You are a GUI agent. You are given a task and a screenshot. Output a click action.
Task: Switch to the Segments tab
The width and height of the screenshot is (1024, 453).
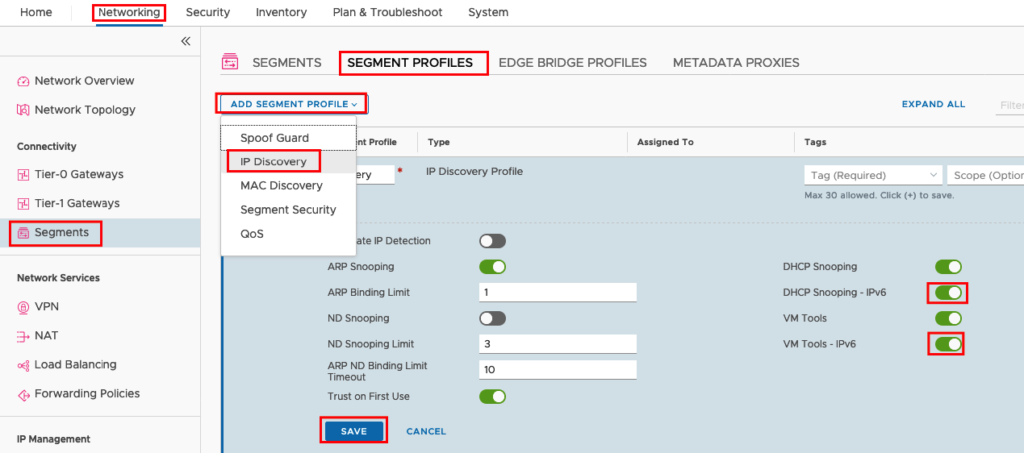287,63
